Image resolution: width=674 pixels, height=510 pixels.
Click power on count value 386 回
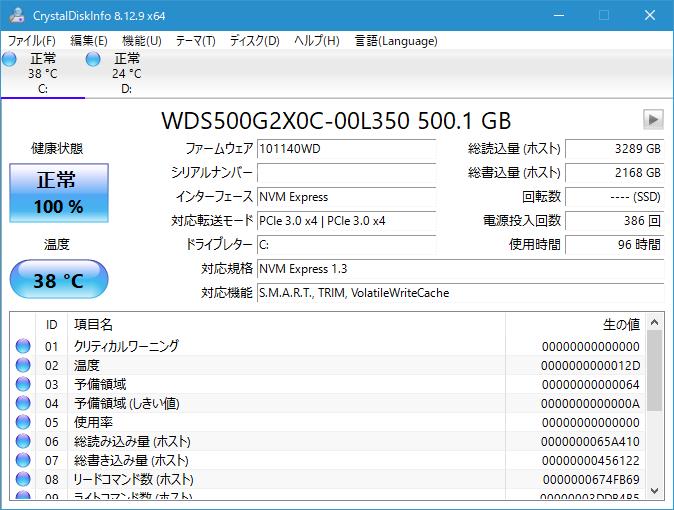tap(615, 221)
